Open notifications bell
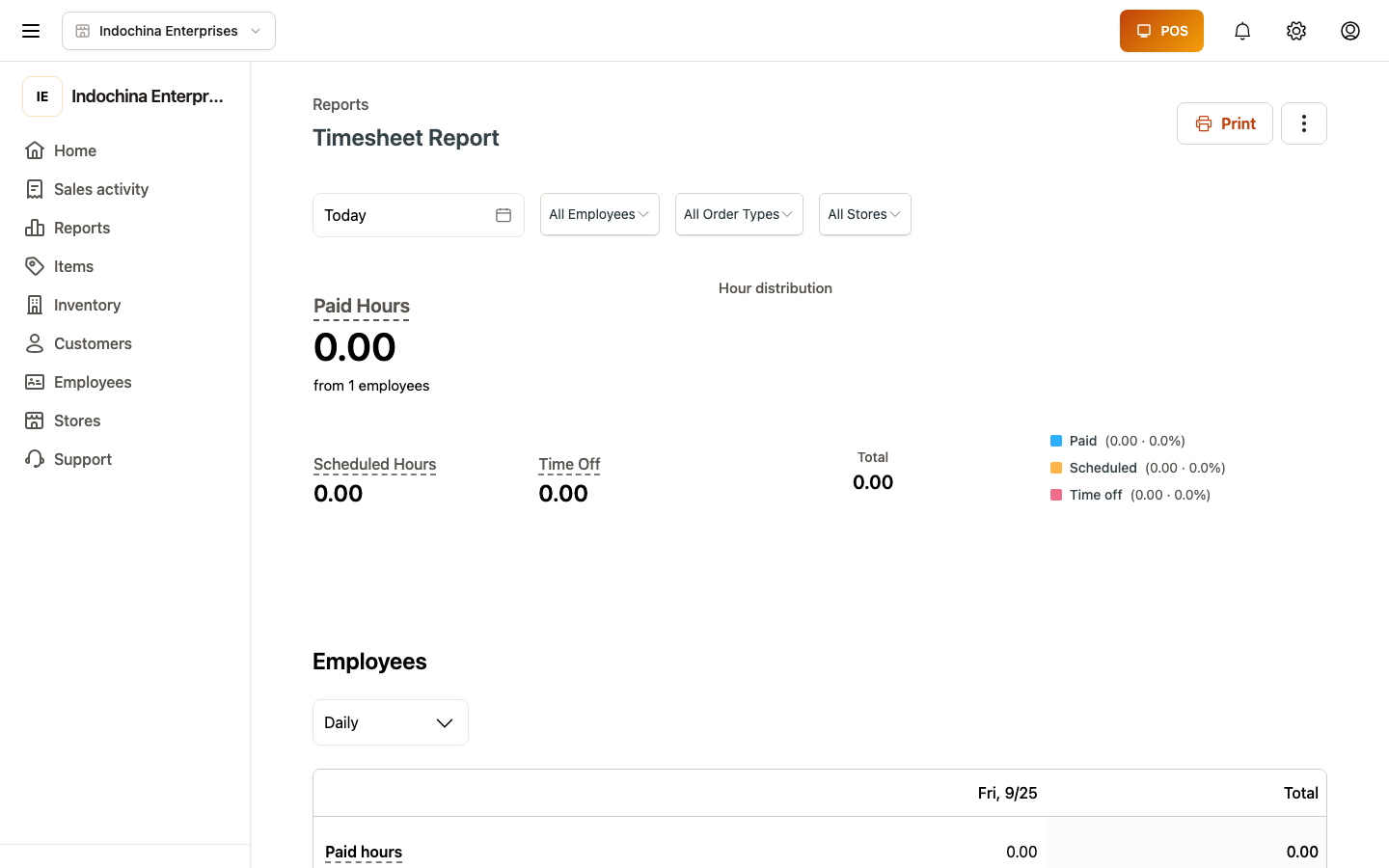The height and width of the screenshot is (868, 1389). [1242, 31]
